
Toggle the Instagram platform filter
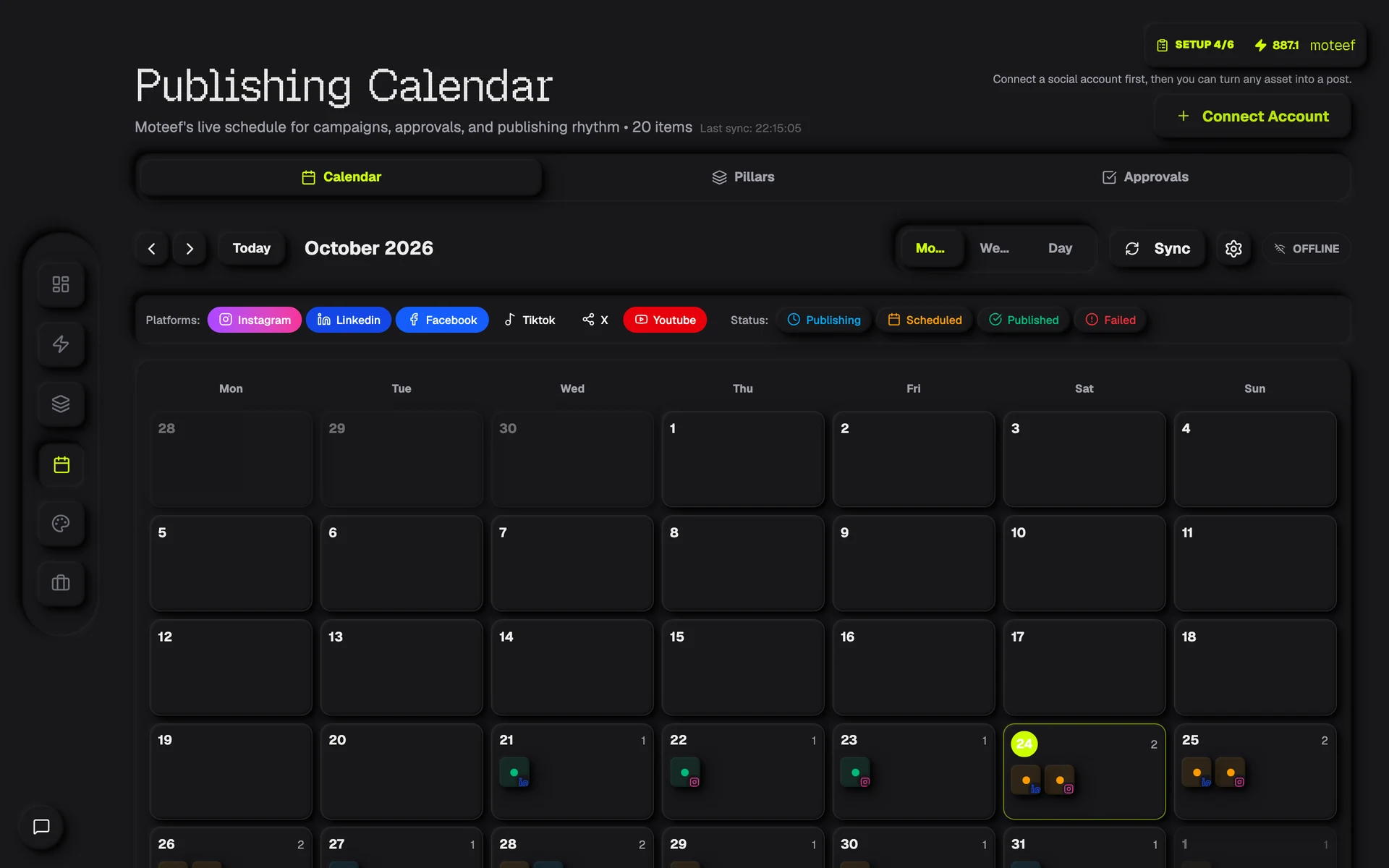[x=255, y=320]
